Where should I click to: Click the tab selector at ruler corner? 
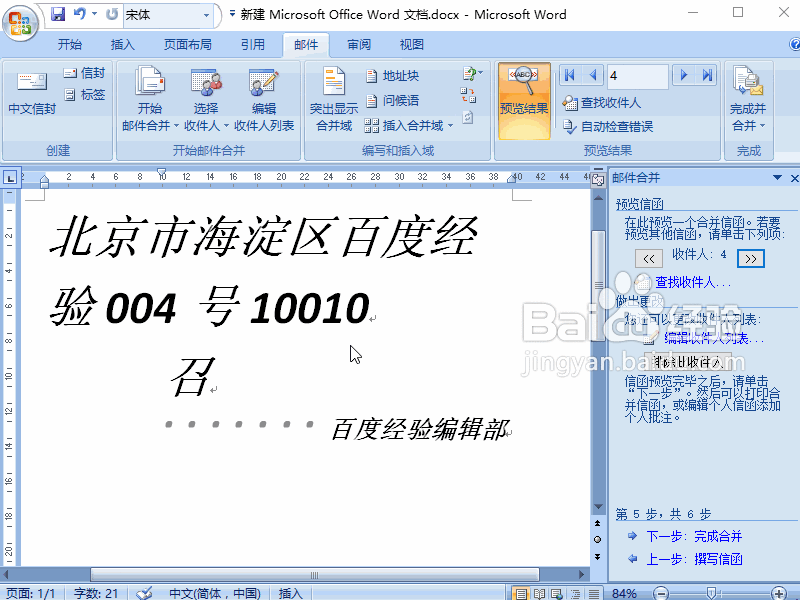pos(10,178)
